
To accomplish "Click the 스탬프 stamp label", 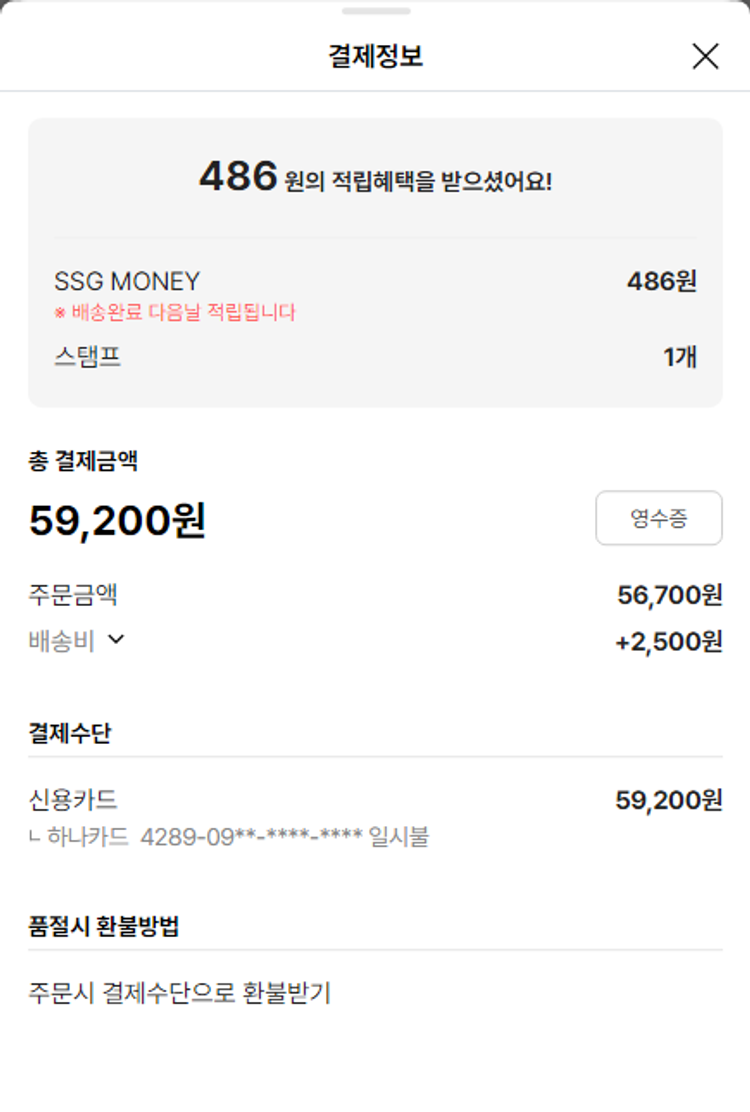I will point(88,357).
